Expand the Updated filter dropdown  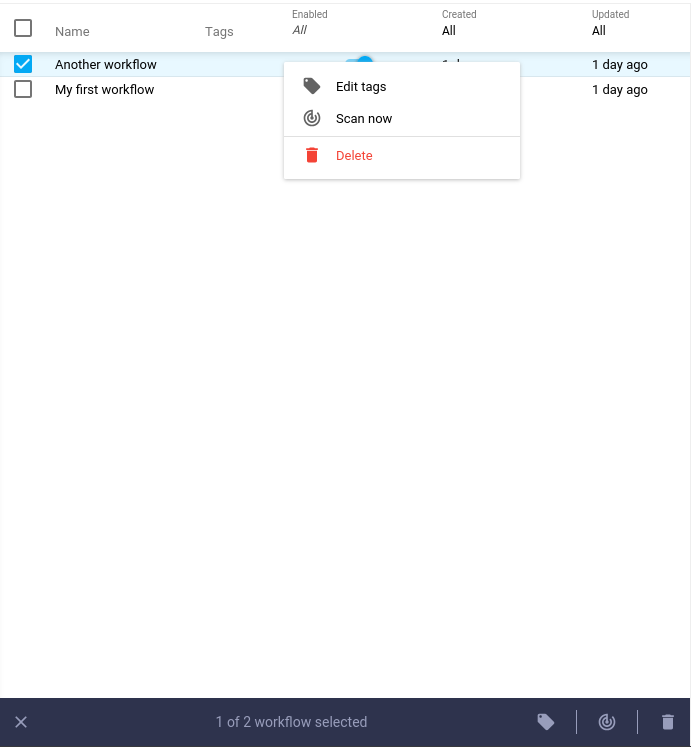(x=599, y=31)
